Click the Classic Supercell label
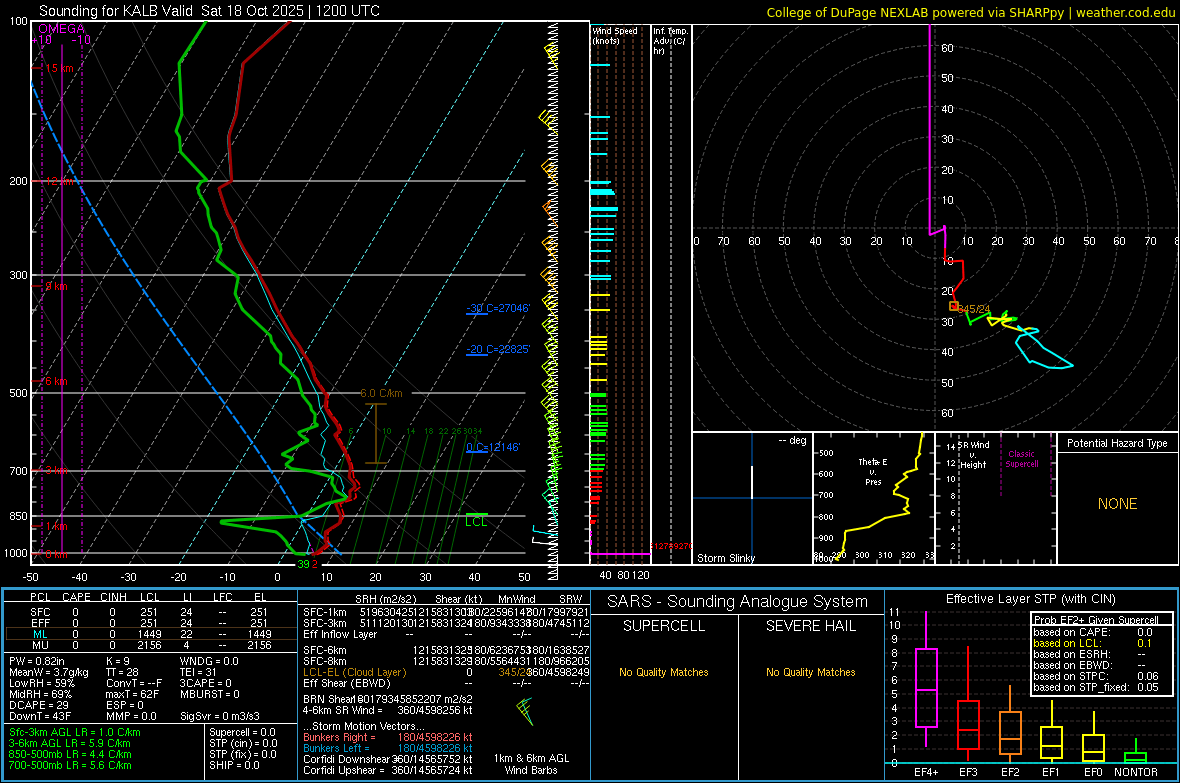Screen dimensions: 1180x783 1021,459
